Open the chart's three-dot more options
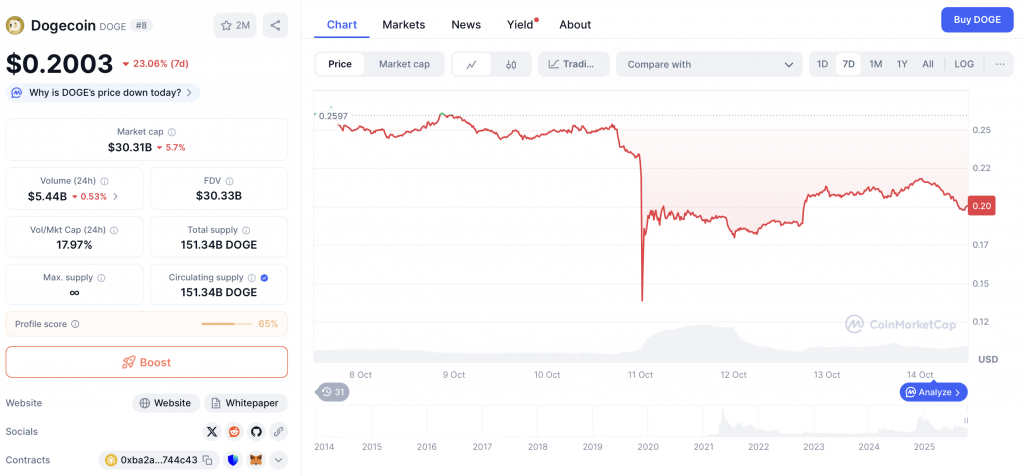 pos(1000,64)
